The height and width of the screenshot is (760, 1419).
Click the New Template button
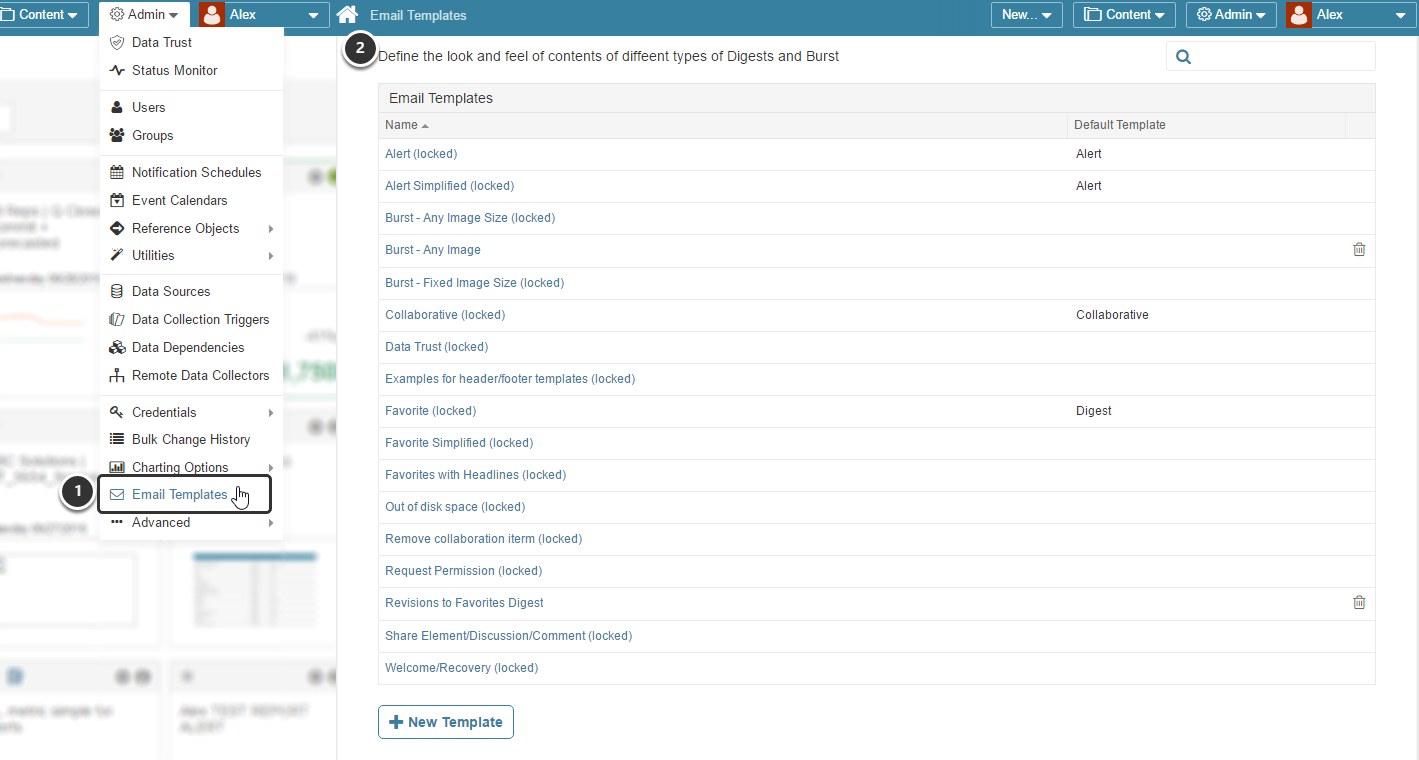tap(445, 722)
